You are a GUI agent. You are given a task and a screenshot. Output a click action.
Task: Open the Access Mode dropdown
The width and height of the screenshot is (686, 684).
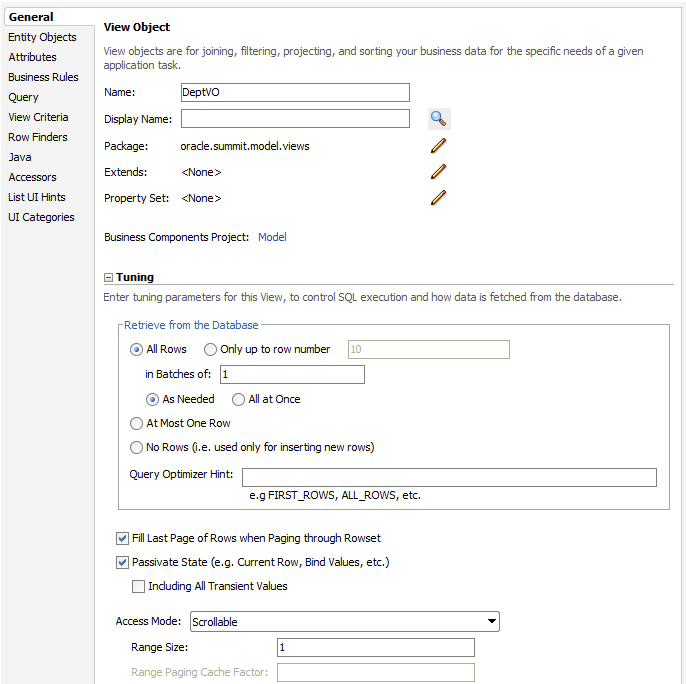click(x=345, y=621)
